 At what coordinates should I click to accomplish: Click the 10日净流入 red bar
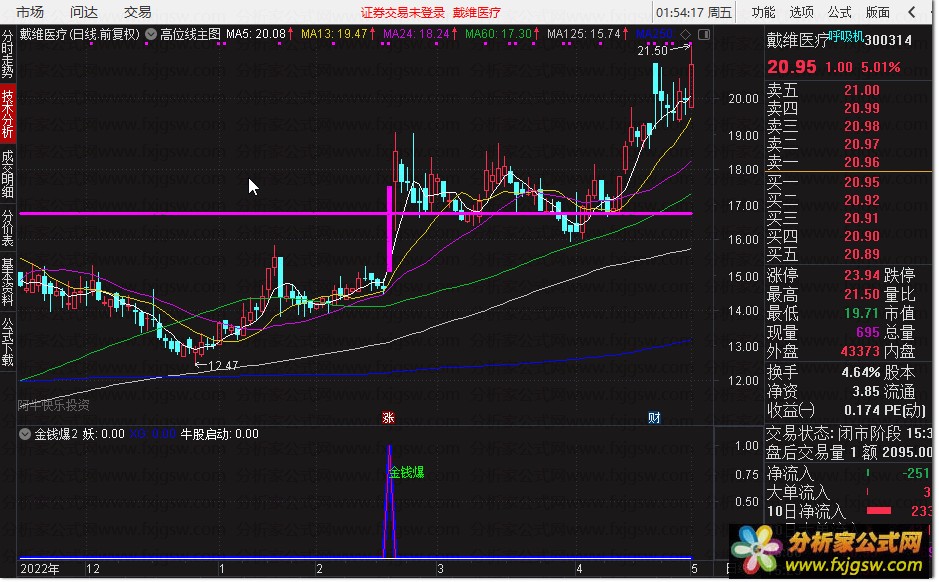coord(879,511)
